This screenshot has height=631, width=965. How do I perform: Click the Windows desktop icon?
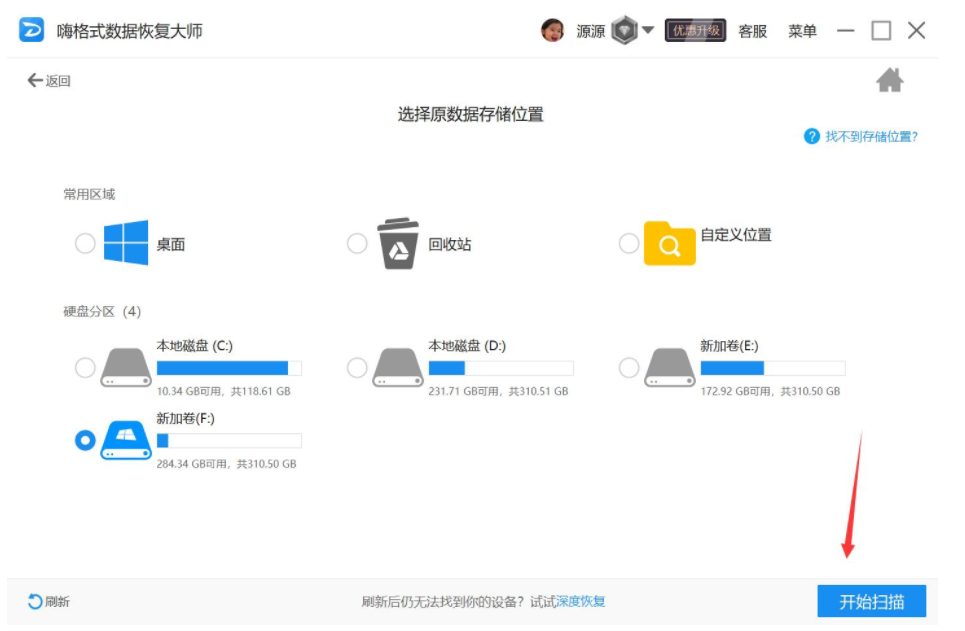[126, 243]
